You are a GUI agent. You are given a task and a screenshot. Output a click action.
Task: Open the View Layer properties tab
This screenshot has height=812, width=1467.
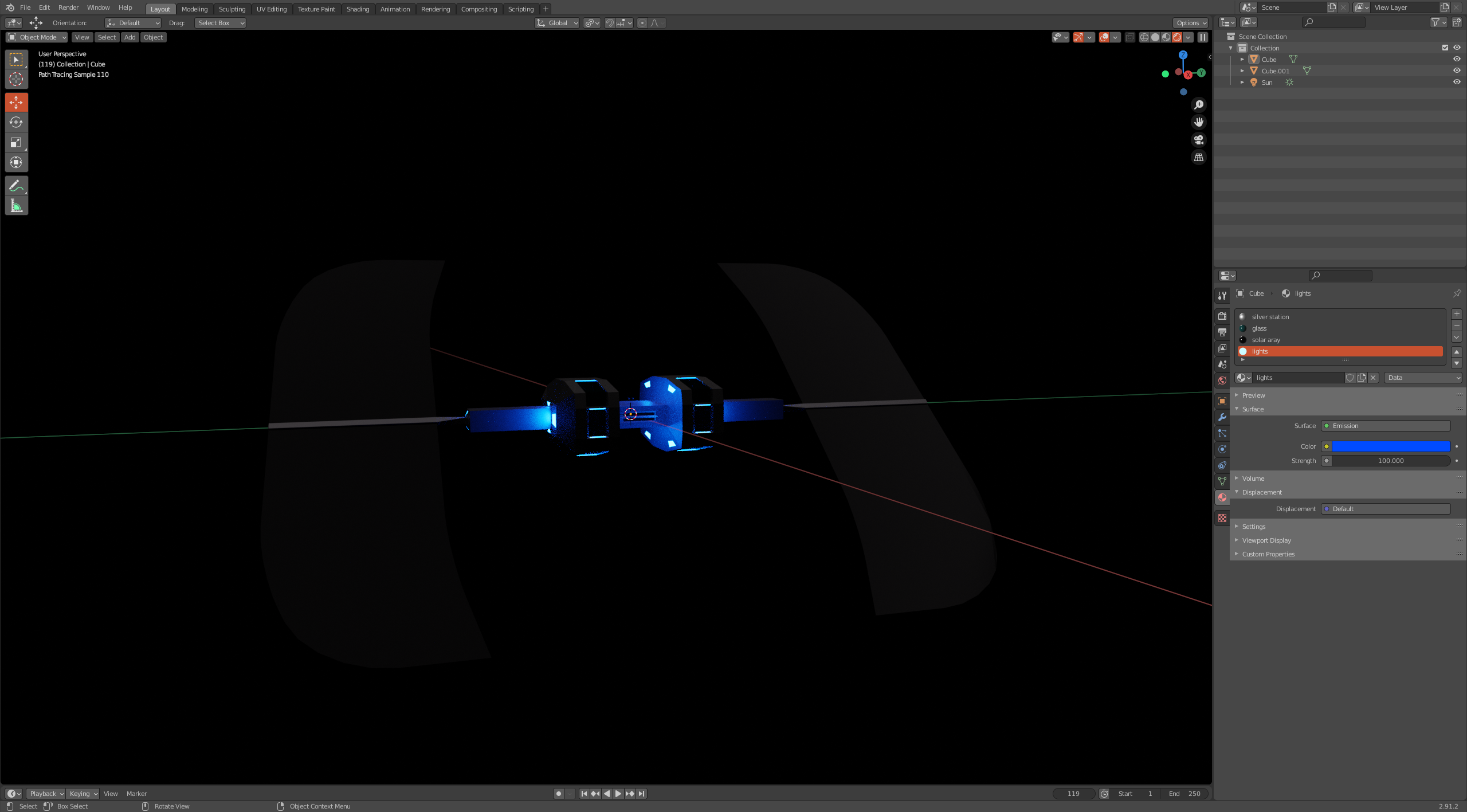tap(1222, 348)
